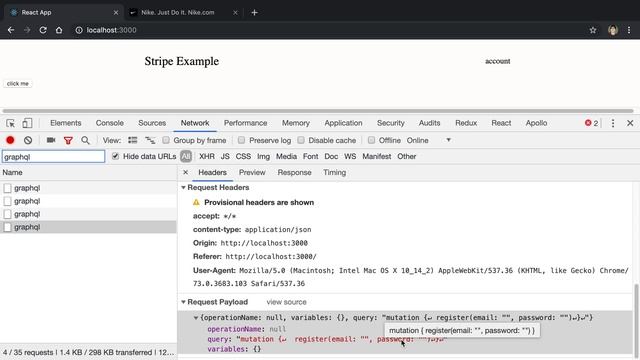Click the browser back arrow
640x360 pixels.
tap(11, 30)
